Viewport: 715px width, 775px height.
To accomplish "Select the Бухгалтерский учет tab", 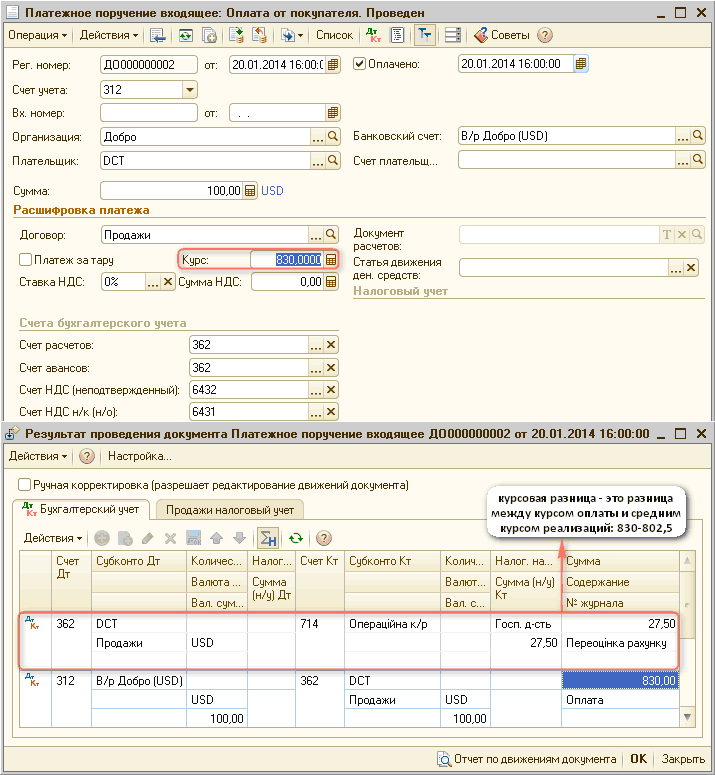I will click(x=88, y=510).
